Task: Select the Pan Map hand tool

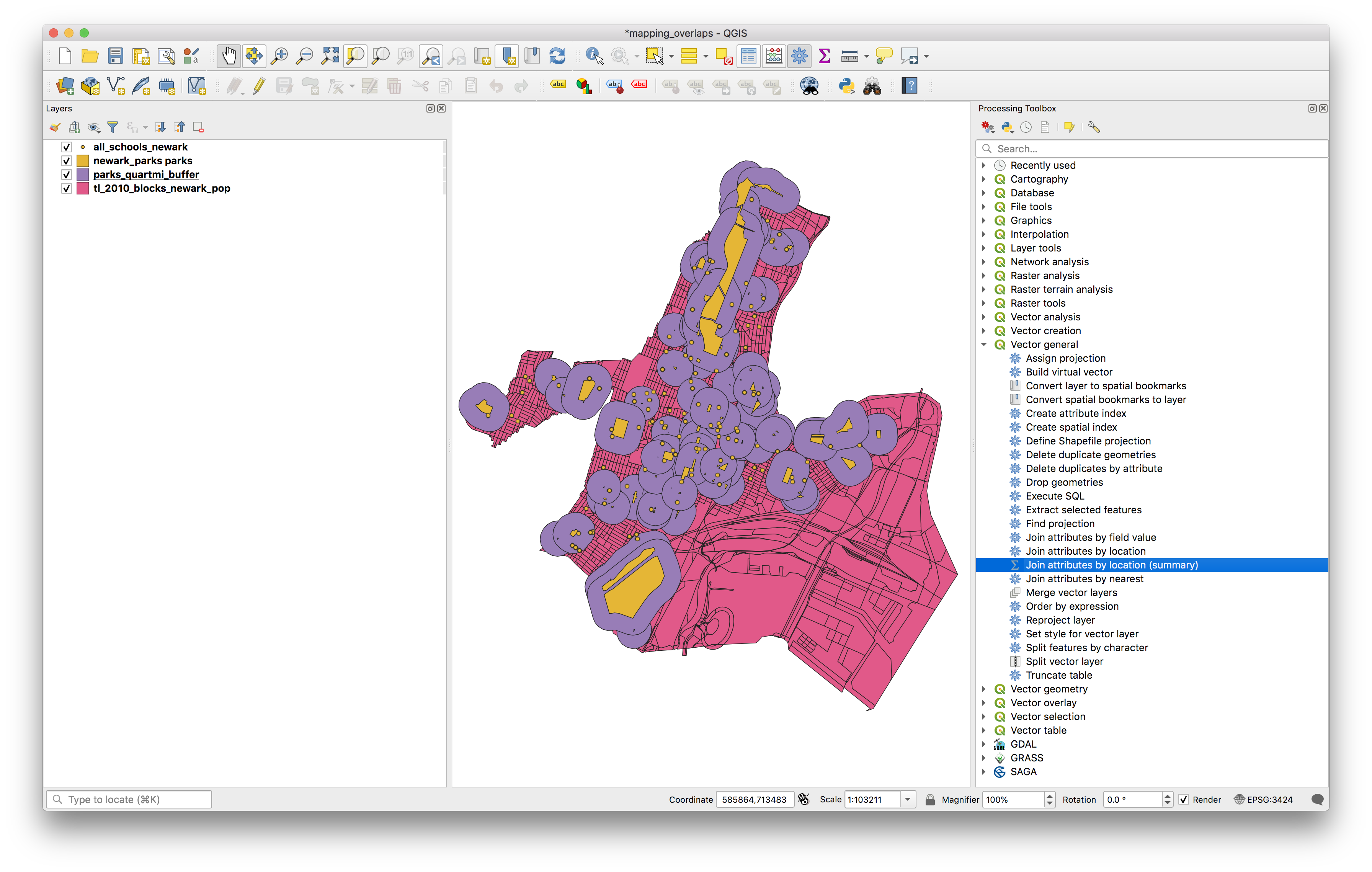Action: click(229, 56)
